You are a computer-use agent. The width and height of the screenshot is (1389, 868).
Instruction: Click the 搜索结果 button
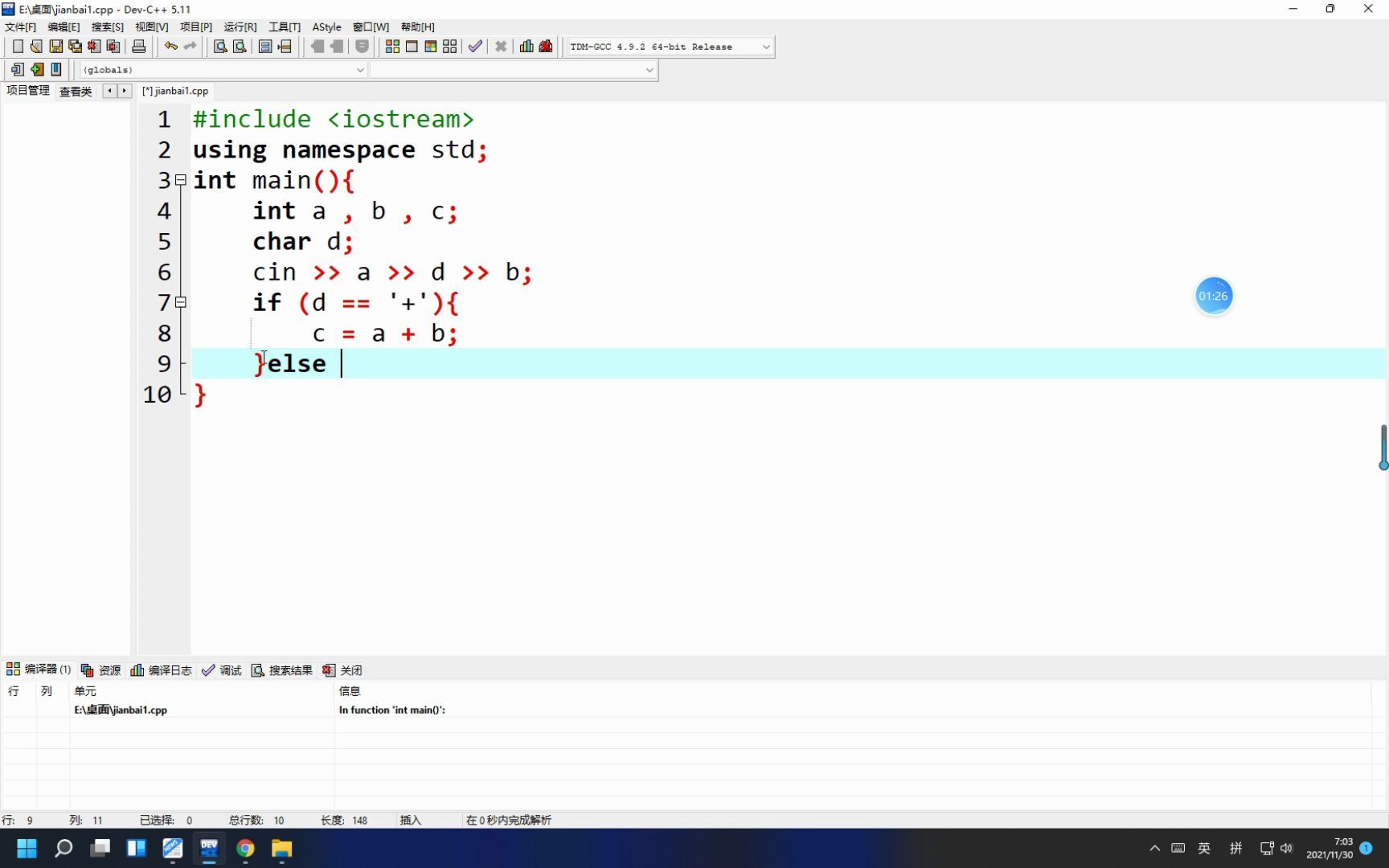coord(290,669)
